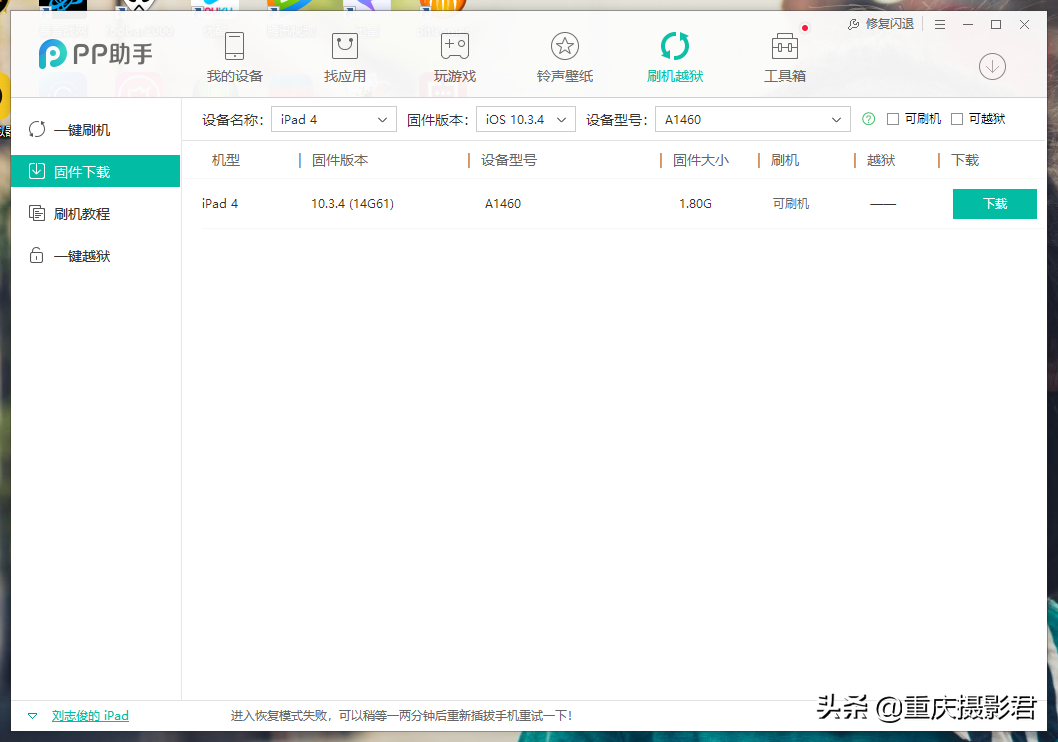Open the hamburger main menu
1058x742 pixels.
939,24
